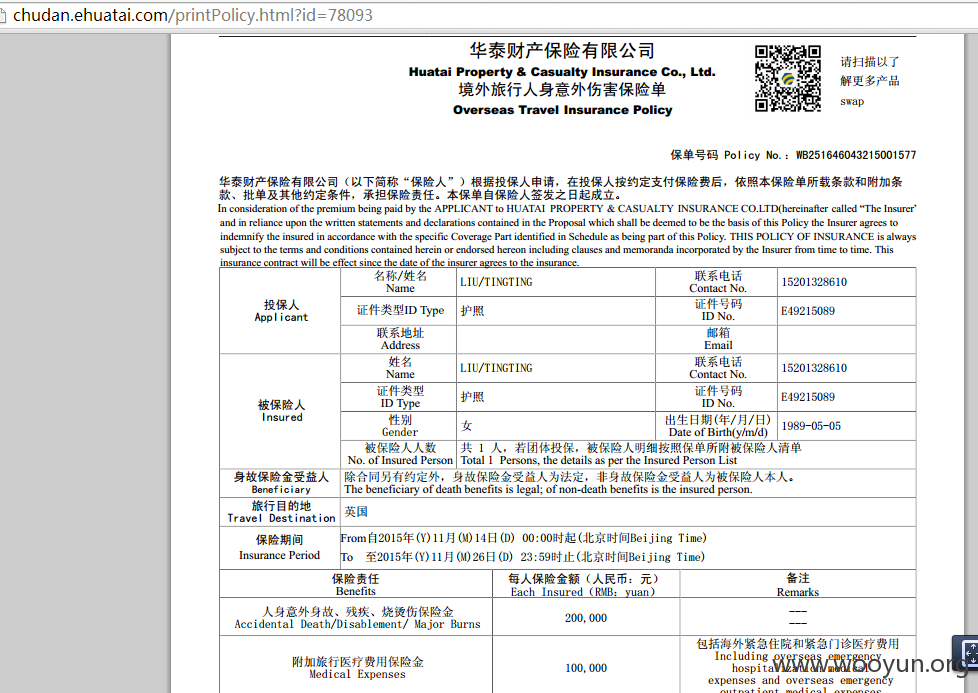Click the From 2015年11月14日 start date line
The width and height of the screenshot is (978, 693).
click(x=523, y=538)
